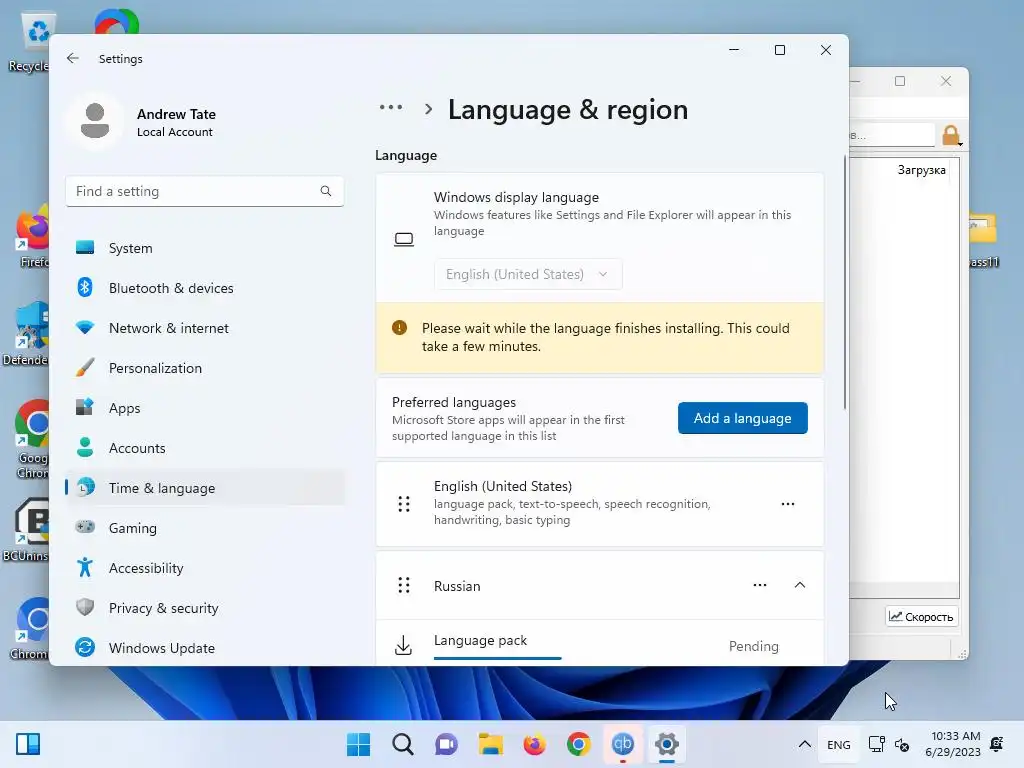Click the Language & region page title
The width and height of the screenshot is (1024, 768).
coord(568,110)
